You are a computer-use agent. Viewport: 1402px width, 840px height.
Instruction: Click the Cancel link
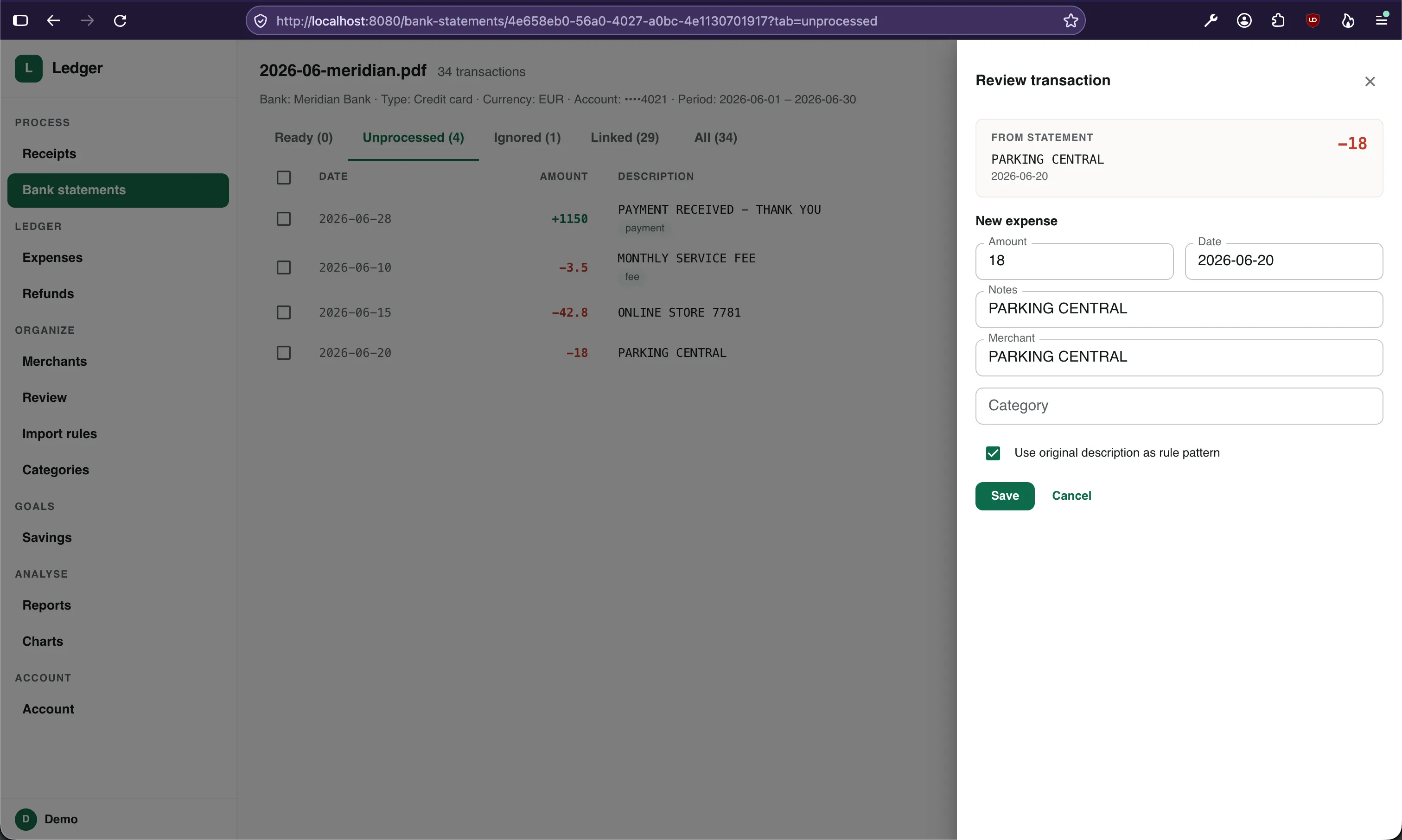(1071, 496)
